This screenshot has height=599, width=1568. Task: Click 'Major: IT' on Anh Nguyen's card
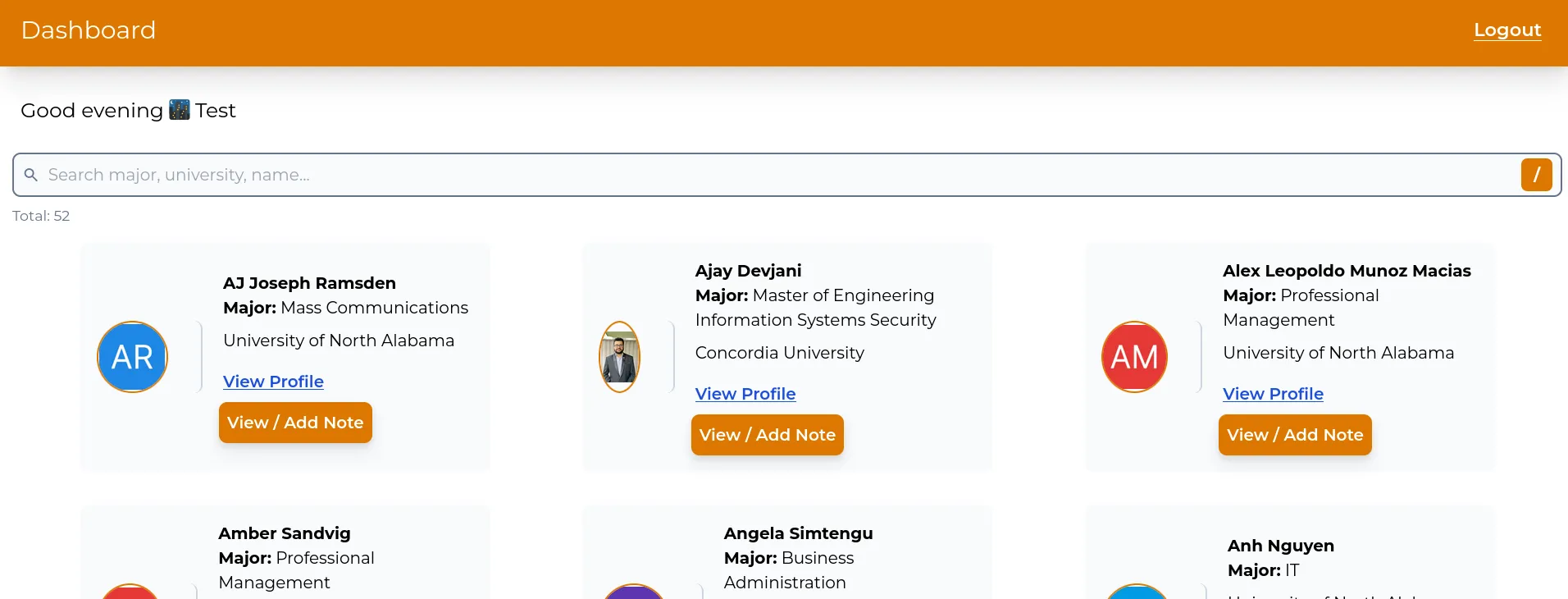point(1263,570)
